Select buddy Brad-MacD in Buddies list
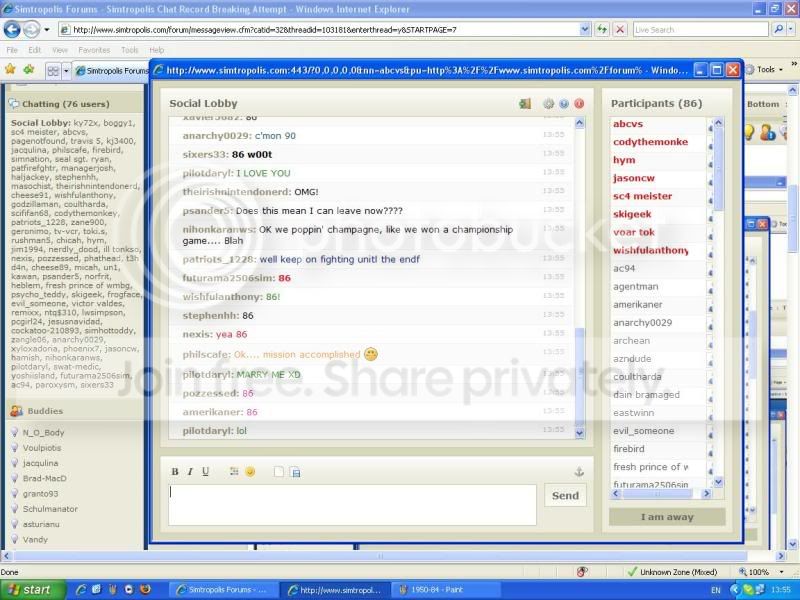The image size is (800, 600). point(44,479)
